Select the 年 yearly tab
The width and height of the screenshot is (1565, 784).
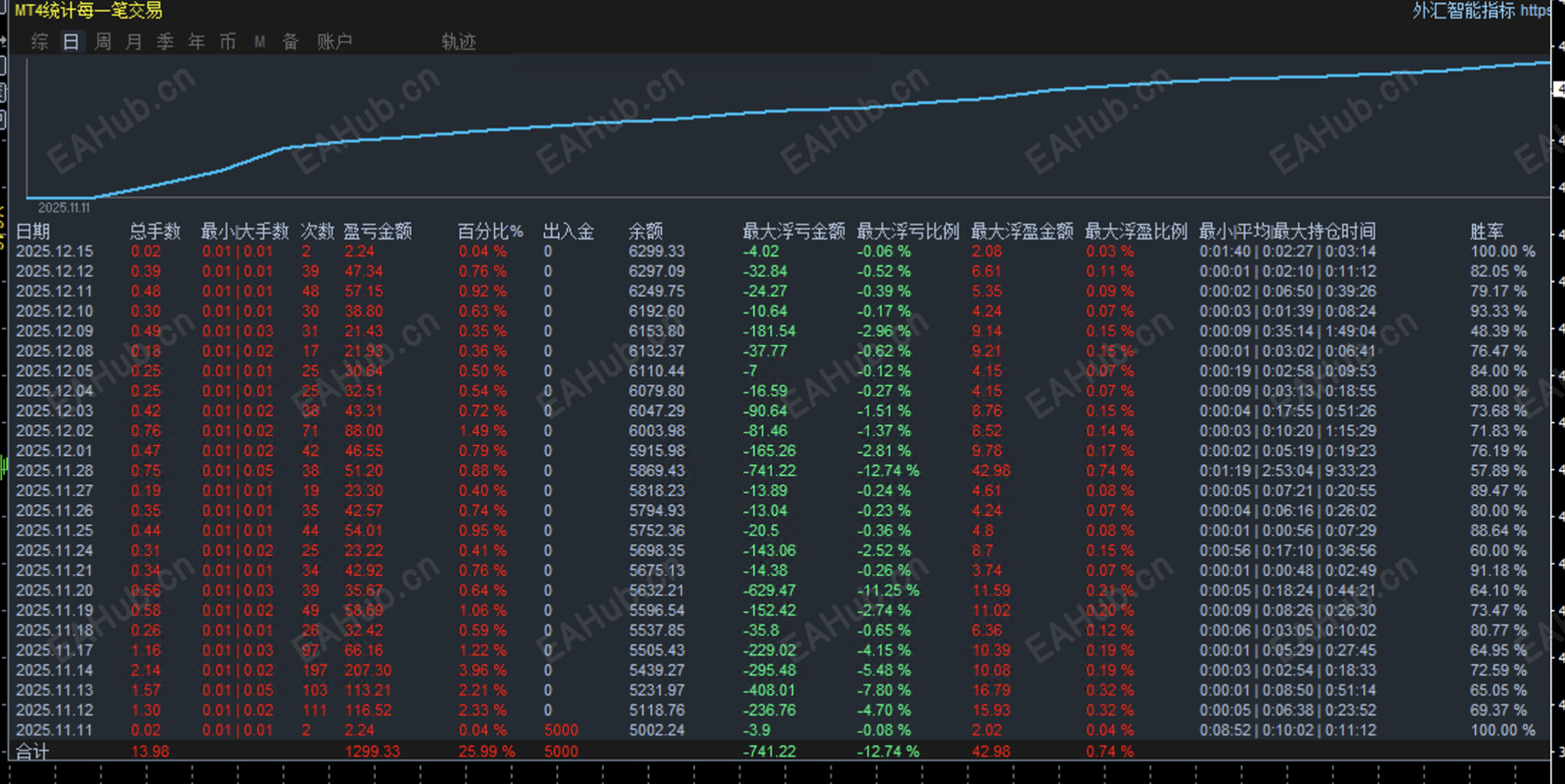[197, 41]
